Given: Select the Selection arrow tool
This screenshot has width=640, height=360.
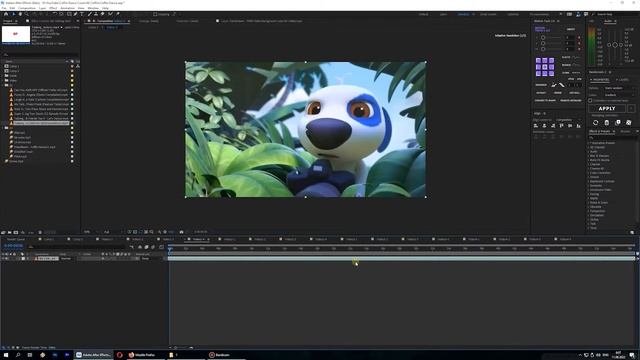Looking at the screenshot, I should [x=13, y=14].
